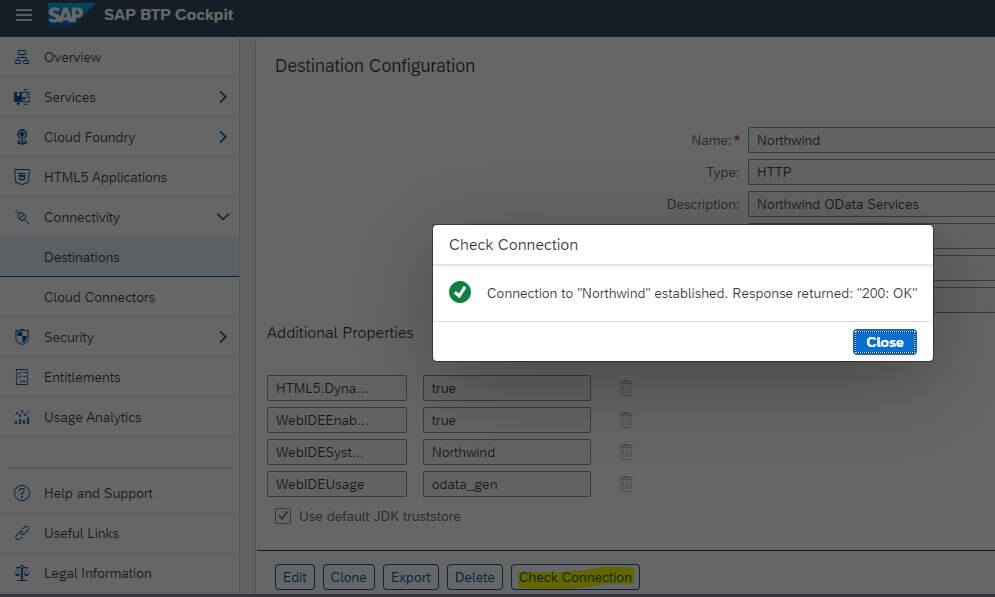Open Usage Analytics menu item
Image resolution: width=995 pixels, height=597 pixels.
[119, 417]
